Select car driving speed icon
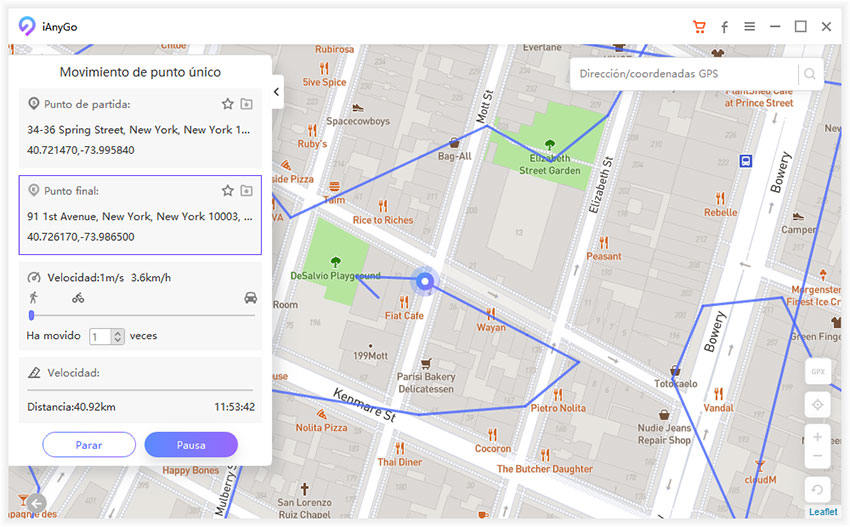850x527 pixels. pyautogui.click(x=250, y=298)
